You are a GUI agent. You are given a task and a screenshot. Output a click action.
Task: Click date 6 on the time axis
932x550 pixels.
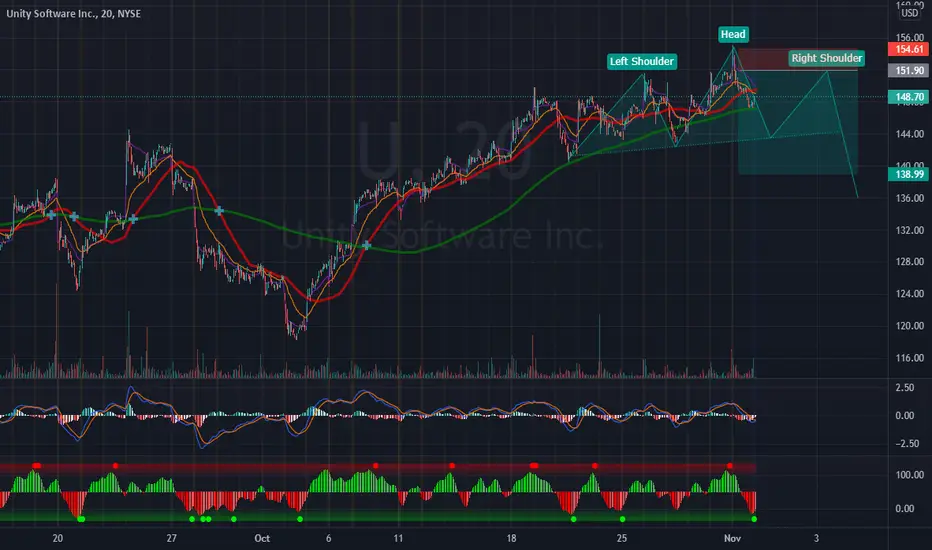(328, 538)
